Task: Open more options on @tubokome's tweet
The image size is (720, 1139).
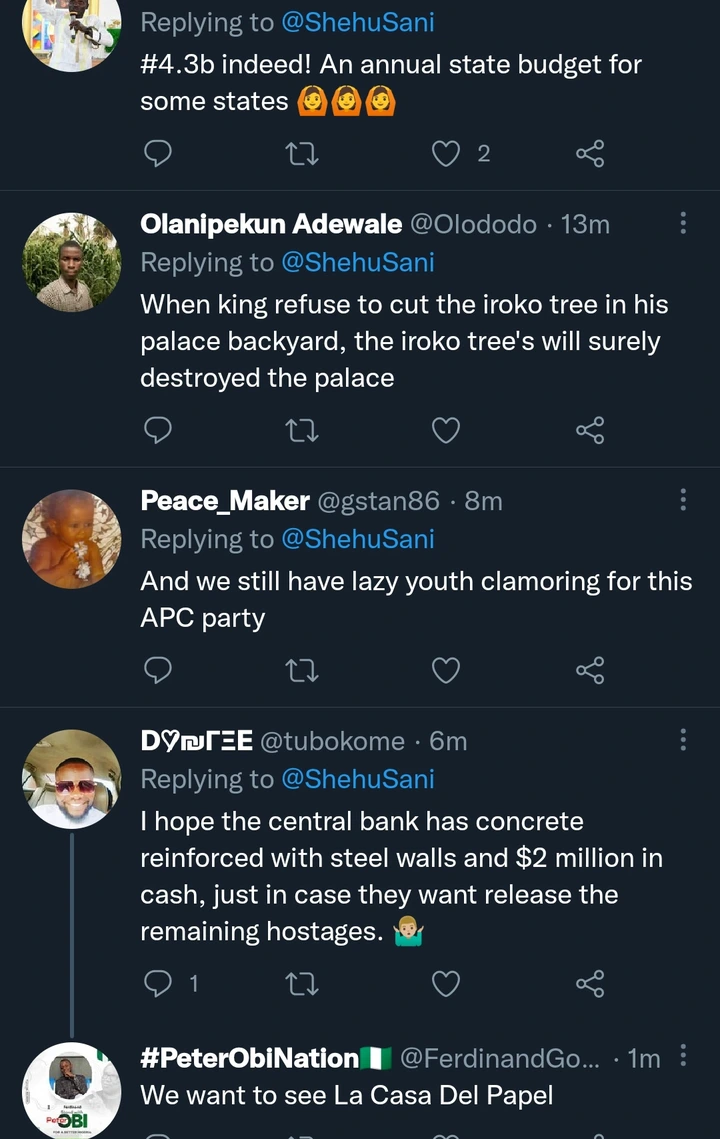Action: click(x=683, y=740)
